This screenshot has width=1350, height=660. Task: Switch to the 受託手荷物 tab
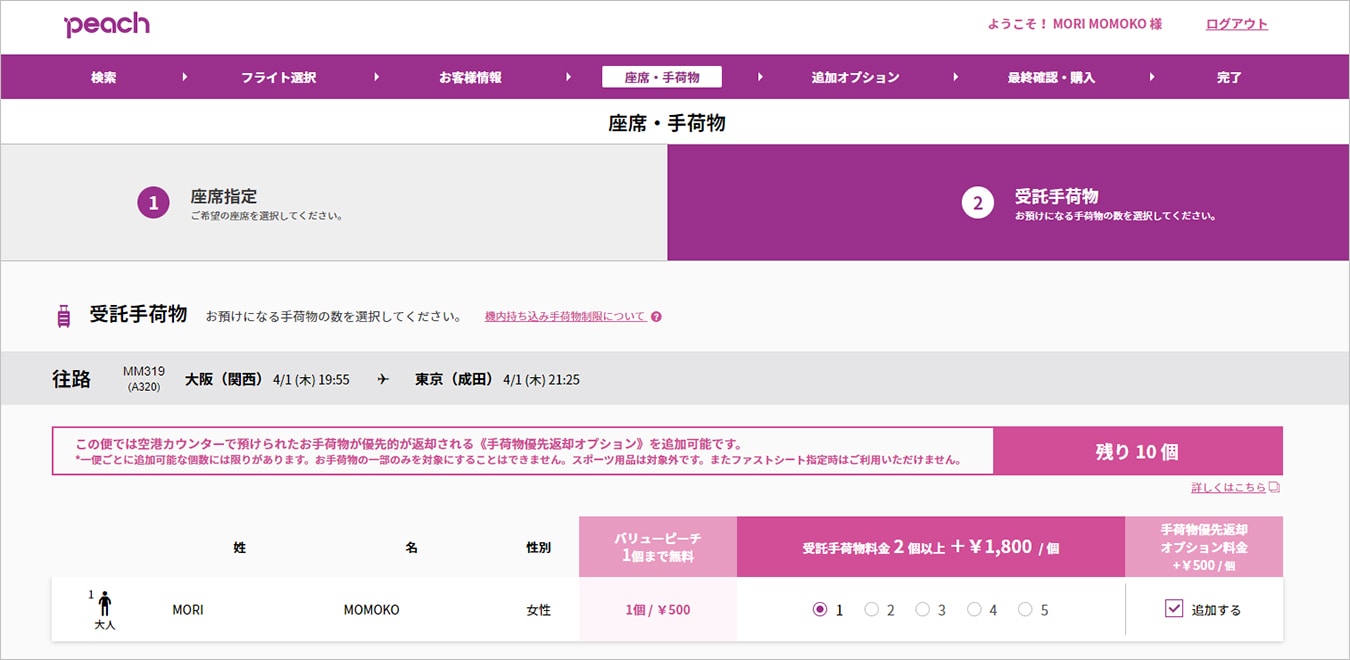point(1008,203)
